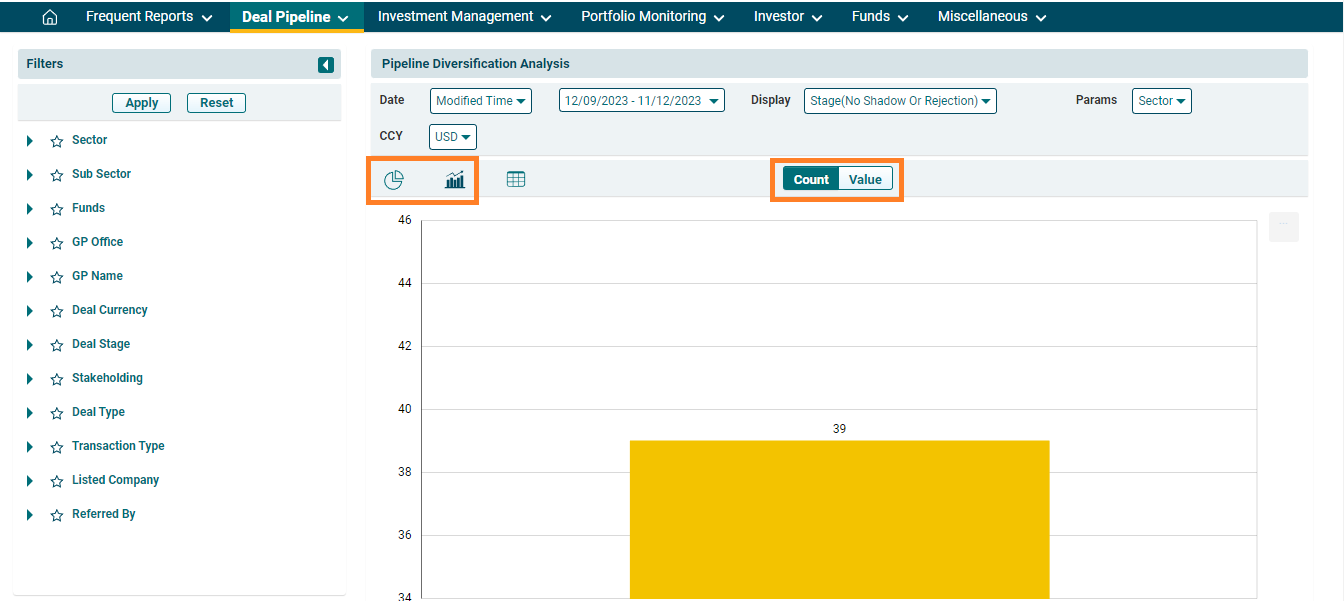The image size is (1344, 601).
Task: Click the Home icon in navigation bar
Action: (50, 17)
